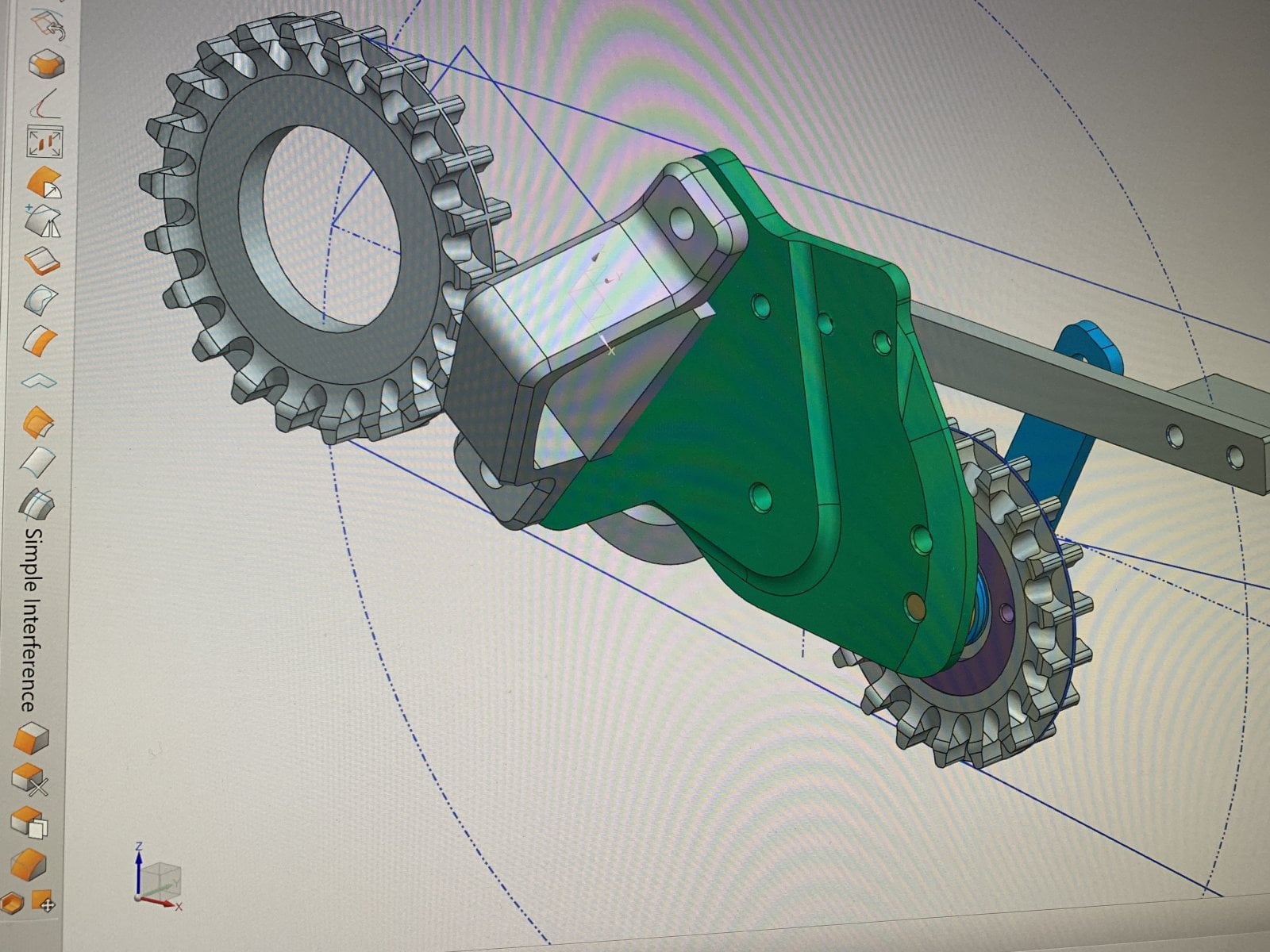Choose the red and black curve tool icon
This screenshot has width=1270, height=952.
pos(44,102)
